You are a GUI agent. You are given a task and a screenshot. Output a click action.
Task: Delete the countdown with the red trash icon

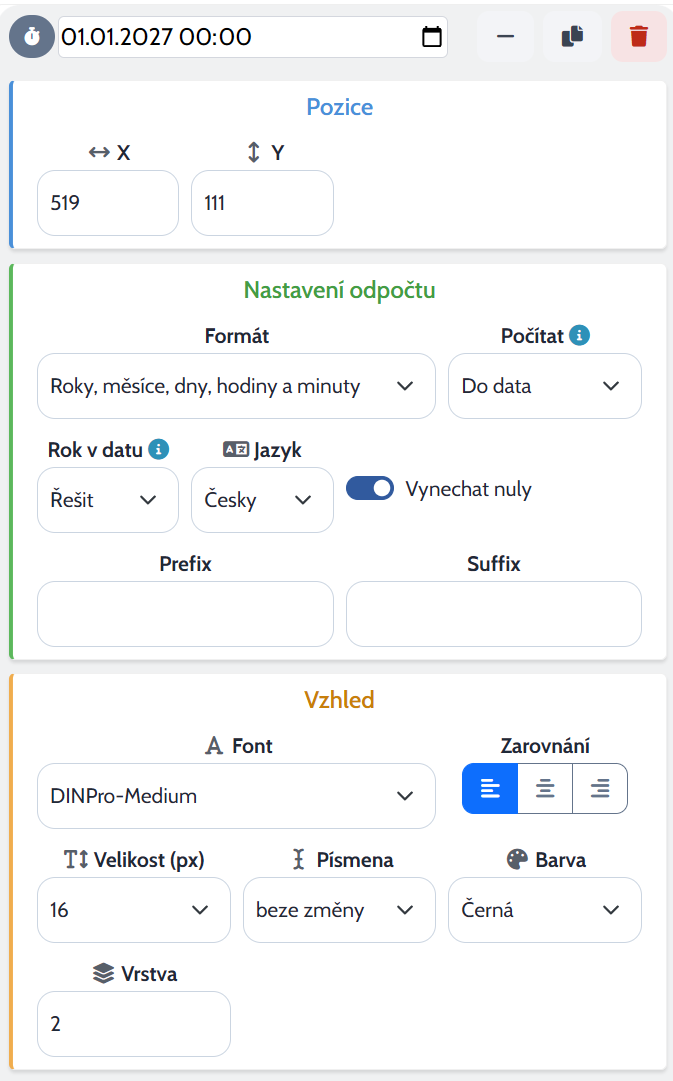(639, 37)
